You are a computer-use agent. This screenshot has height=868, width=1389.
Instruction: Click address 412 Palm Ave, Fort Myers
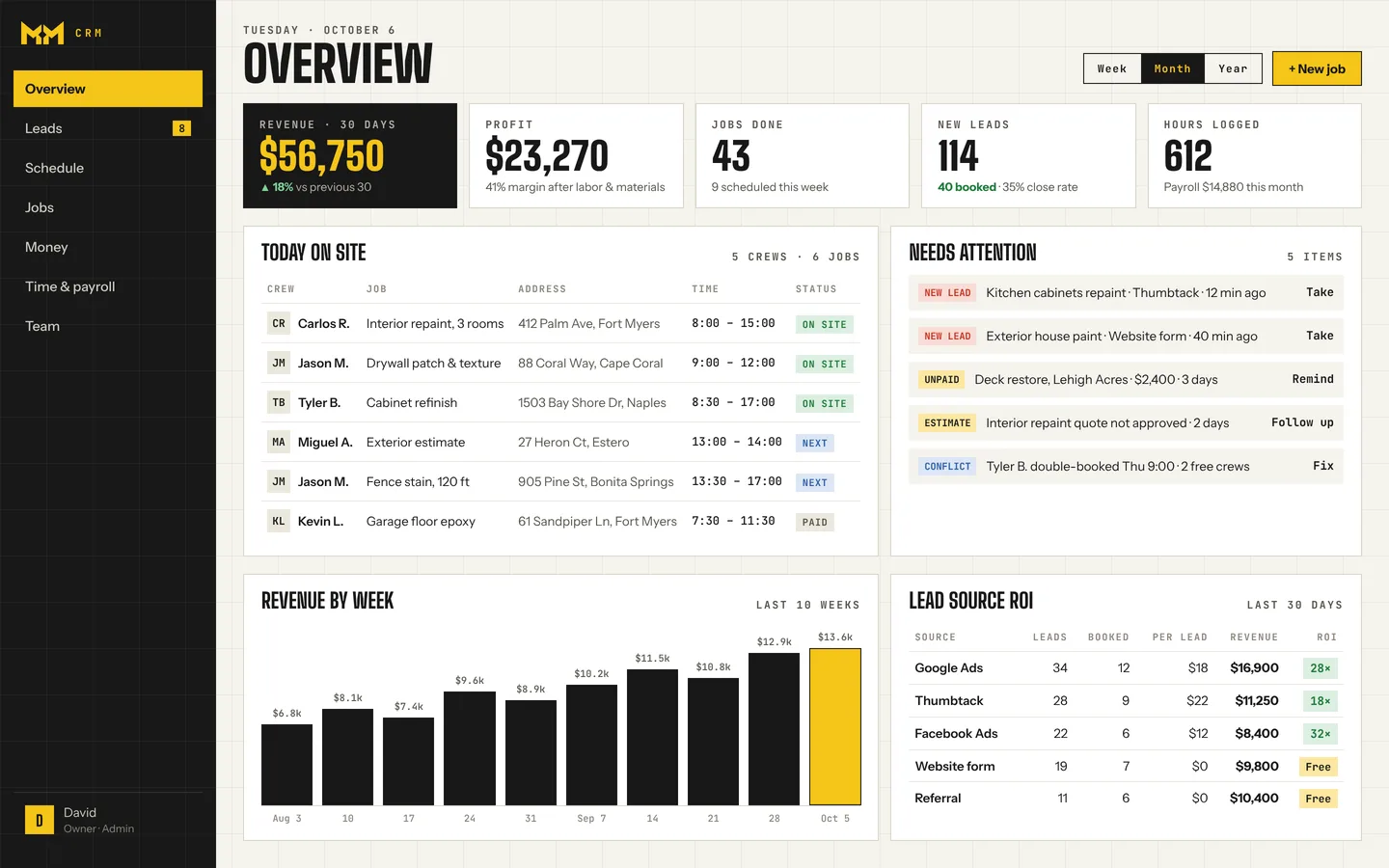tap(588, 324)
